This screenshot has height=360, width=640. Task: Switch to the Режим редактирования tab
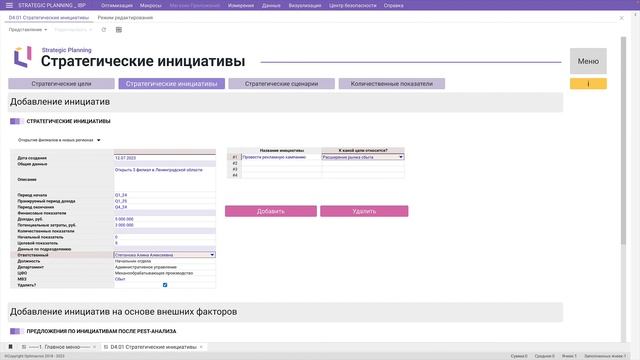tap(125, 18)
